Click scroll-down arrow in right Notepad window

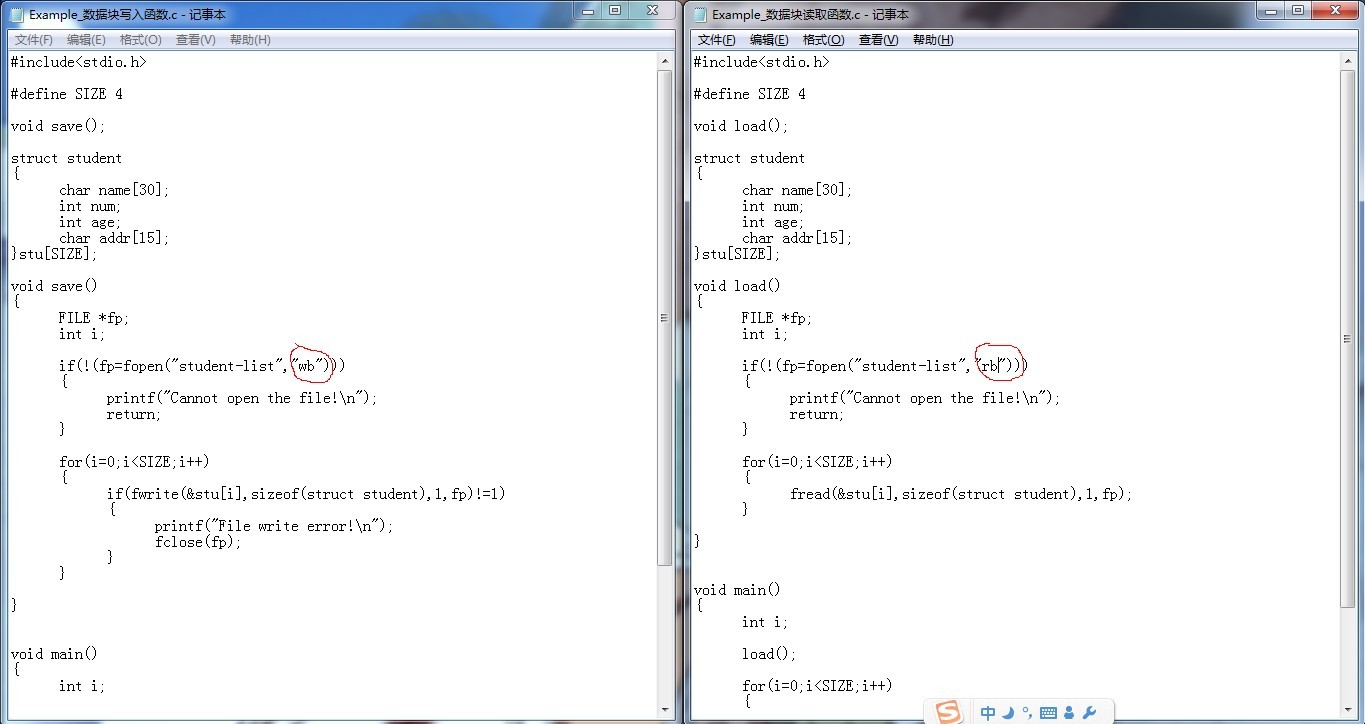(x=1348, y=709)
